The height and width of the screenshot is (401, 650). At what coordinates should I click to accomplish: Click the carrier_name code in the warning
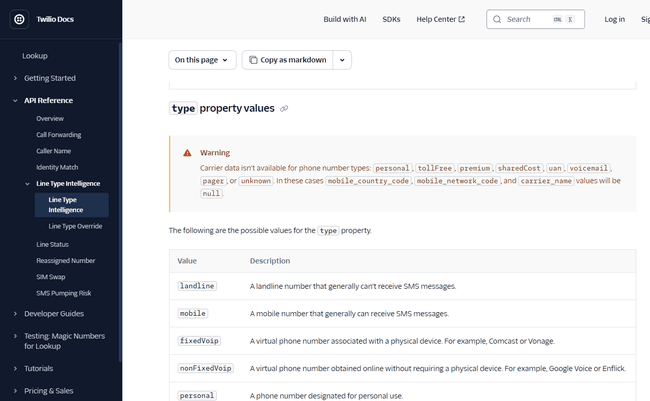546,181
